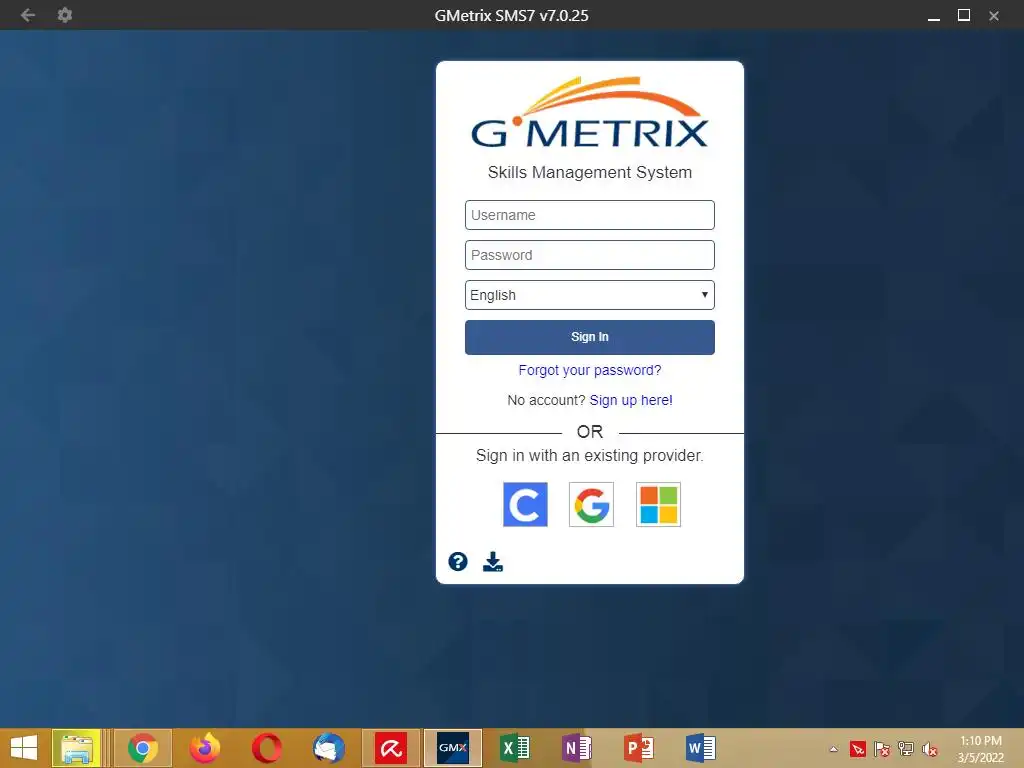1024x768 pixels.
Task: Open Excel from the taskbar
Action: click(515, 748)
